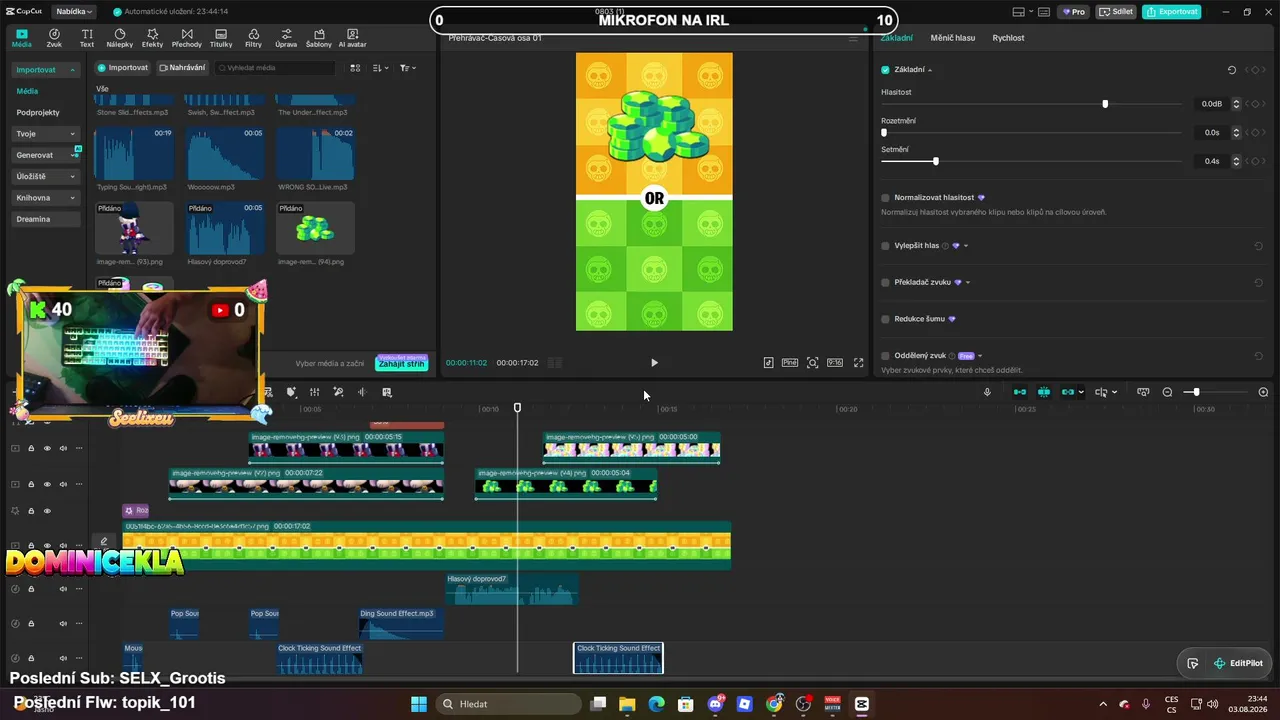Toggle auto snapping button on timeline
Viewport: 1280px width, 720px height.
point(1044,392)
